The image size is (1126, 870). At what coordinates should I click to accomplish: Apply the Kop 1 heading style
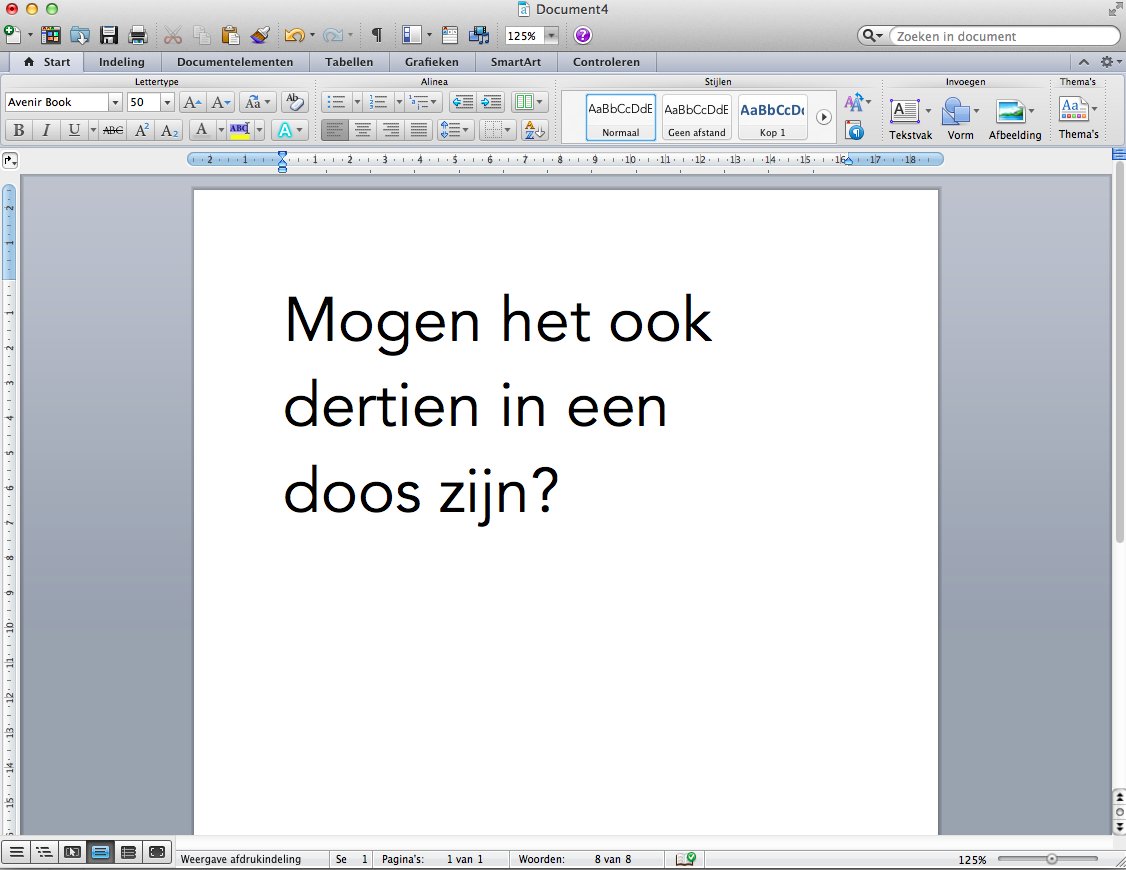coord(773,118)
